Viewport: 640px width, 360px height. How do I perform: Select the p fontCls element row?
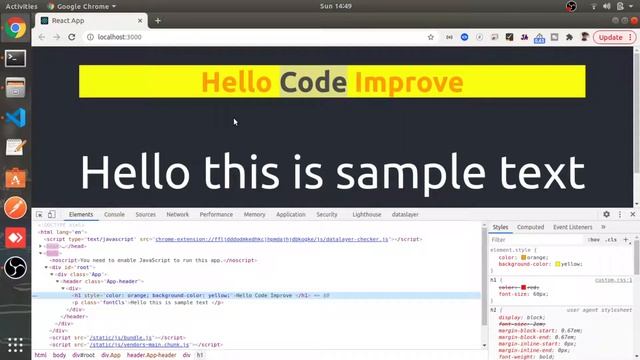click(x=256, y=302)
